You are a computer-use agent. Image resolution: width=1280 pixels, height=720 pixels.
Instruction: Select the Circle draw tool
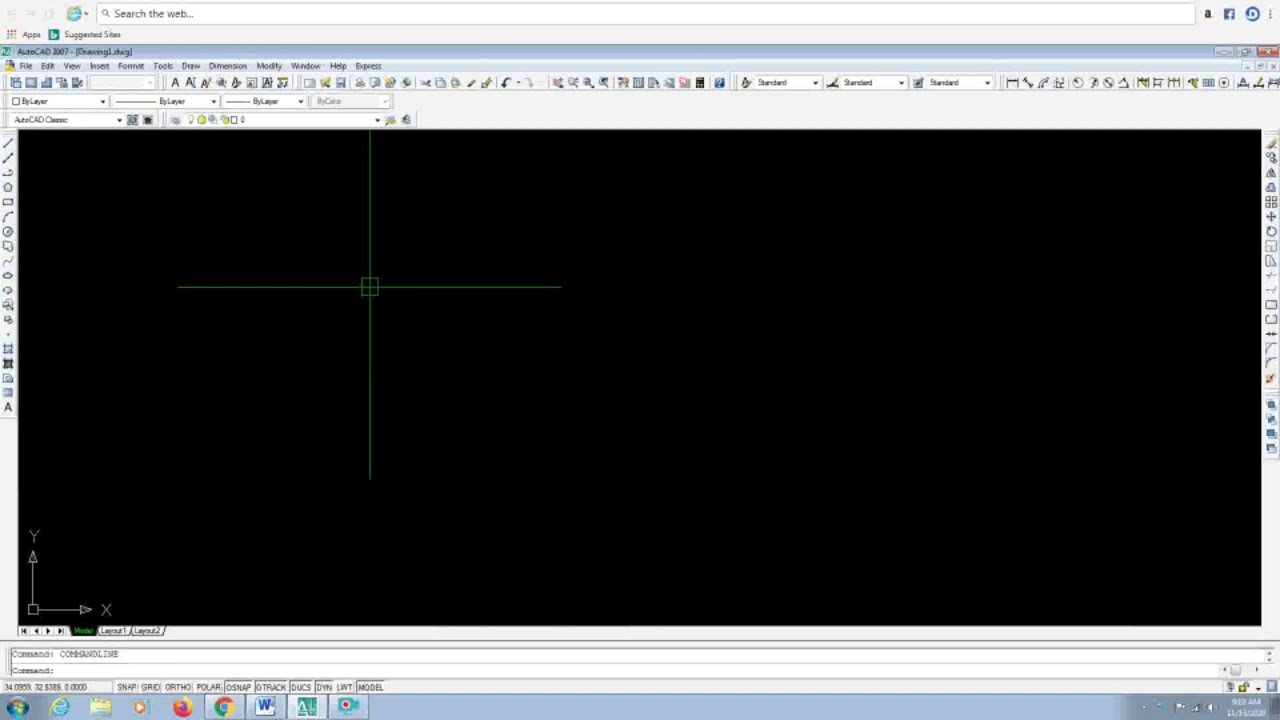click(8, 231)
